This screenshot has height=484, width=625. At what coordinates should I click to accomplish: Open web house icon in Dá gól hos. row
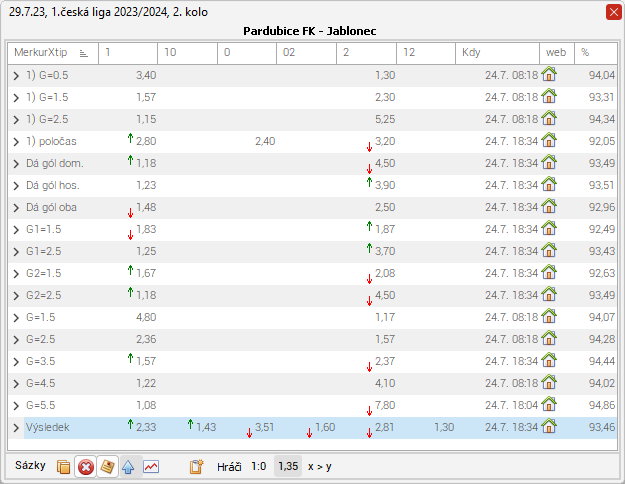pyautogui.click(x=549, y=183)
